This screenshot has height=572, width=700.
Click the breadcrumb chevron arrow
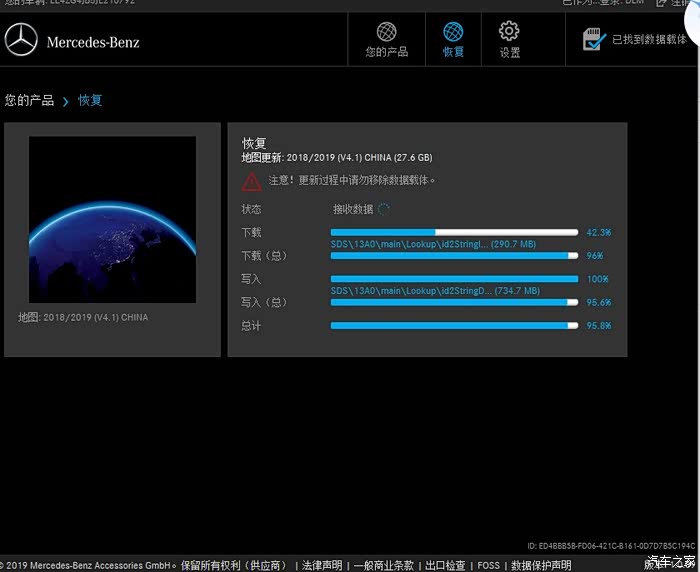click(x=65, y=101)
